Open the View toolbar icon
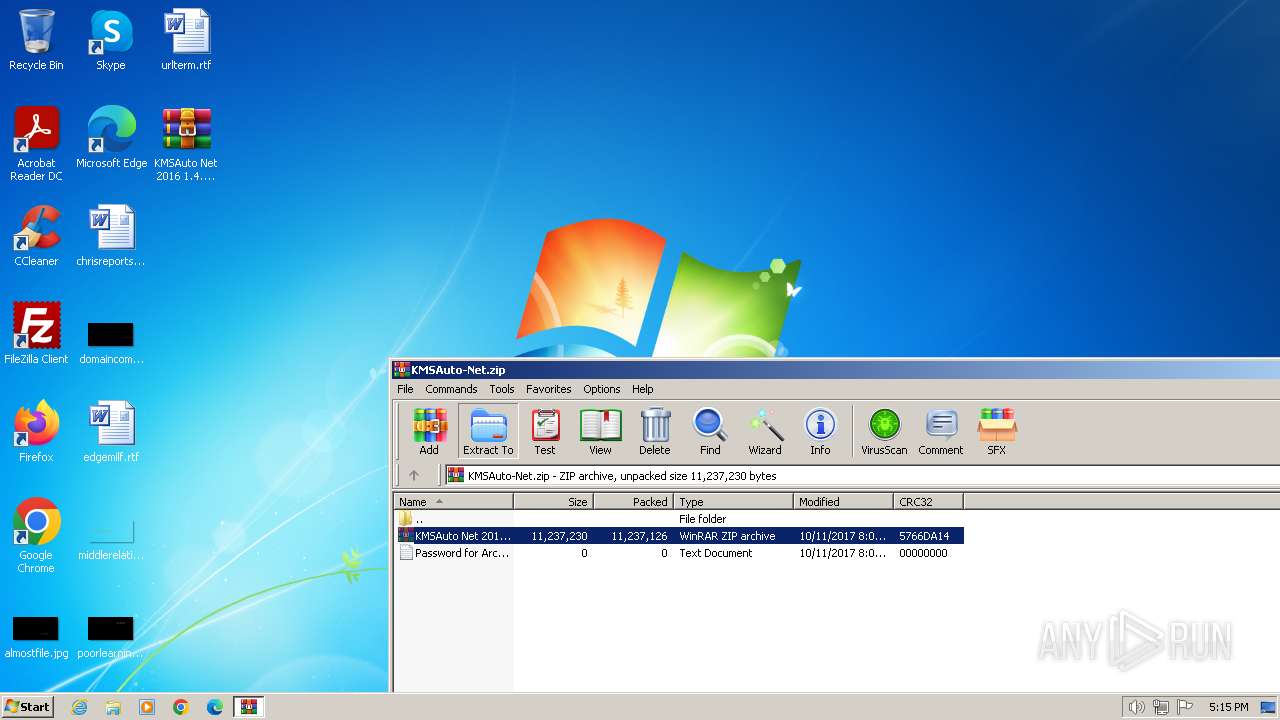This screenshot has height=720, width=1280. 600,431
